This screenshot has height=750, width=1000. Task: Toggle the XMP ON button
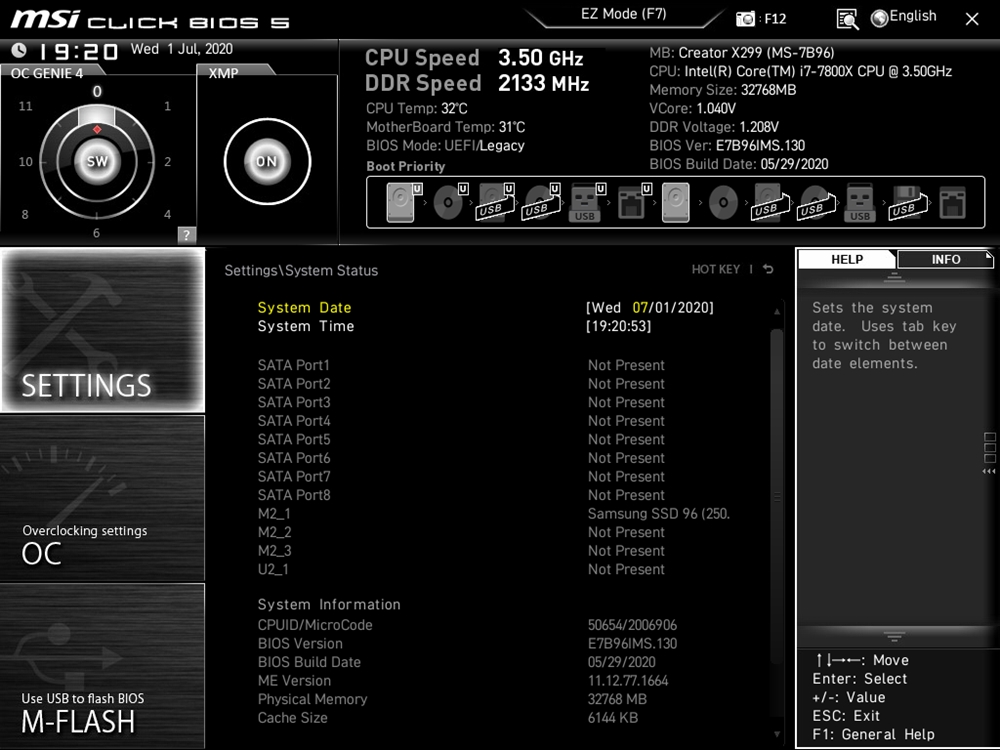(267, 161)
